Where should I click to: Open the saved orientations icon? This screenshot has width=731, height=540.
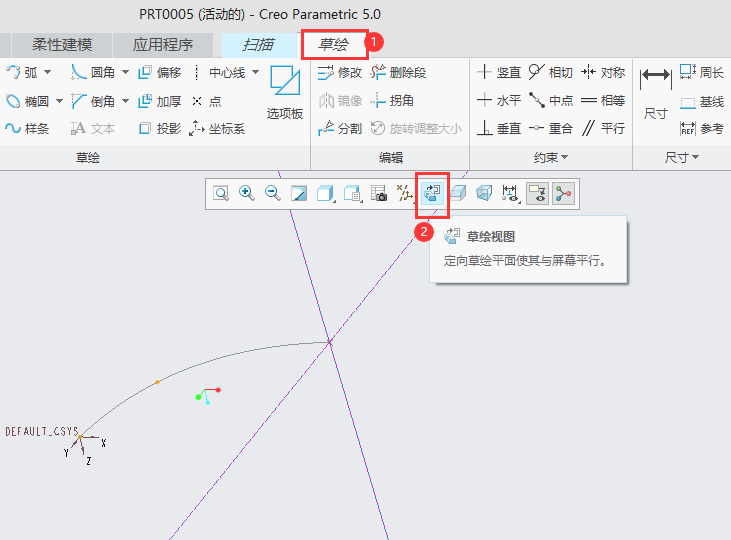[352, 194]
